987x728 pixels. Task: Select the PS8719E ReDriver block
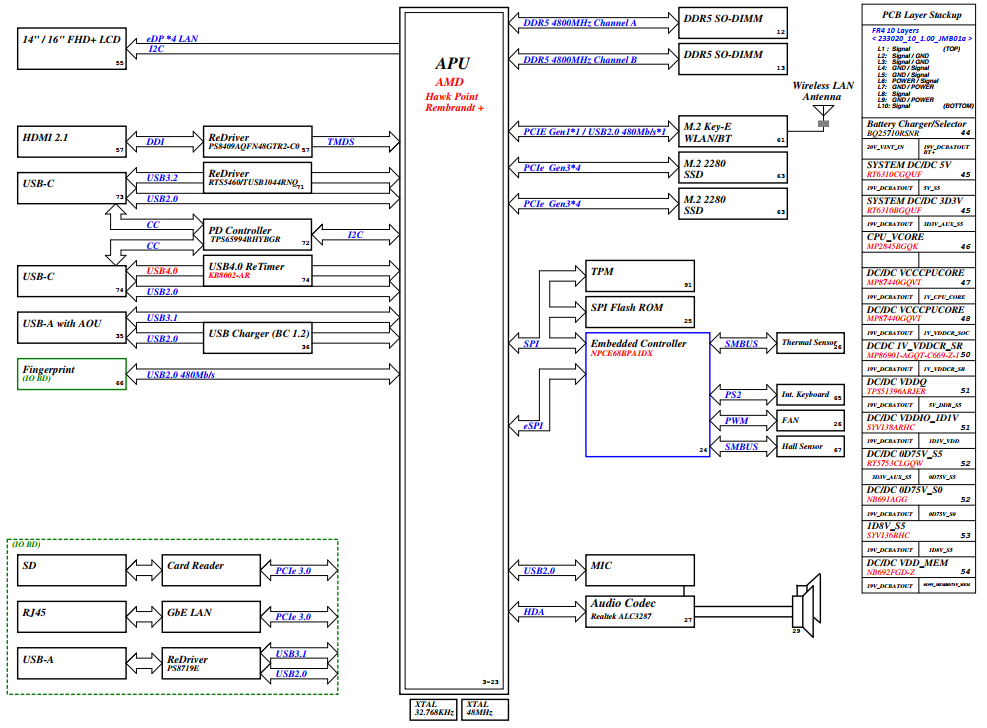tap(211, 663)
